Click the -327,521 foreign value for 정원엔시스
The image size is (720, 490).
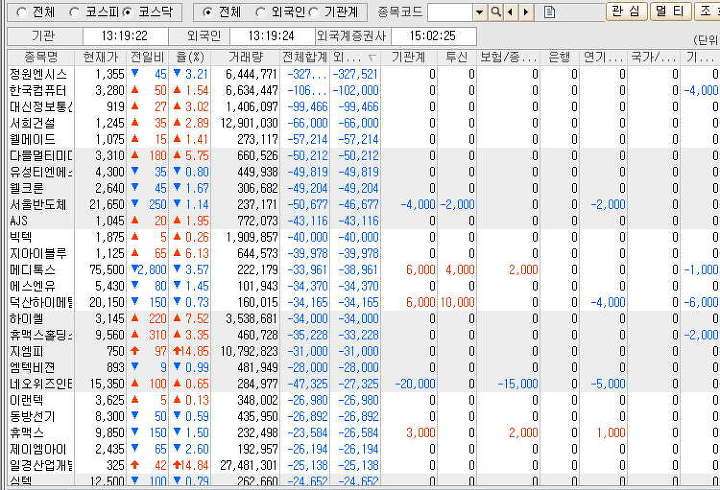355,74
